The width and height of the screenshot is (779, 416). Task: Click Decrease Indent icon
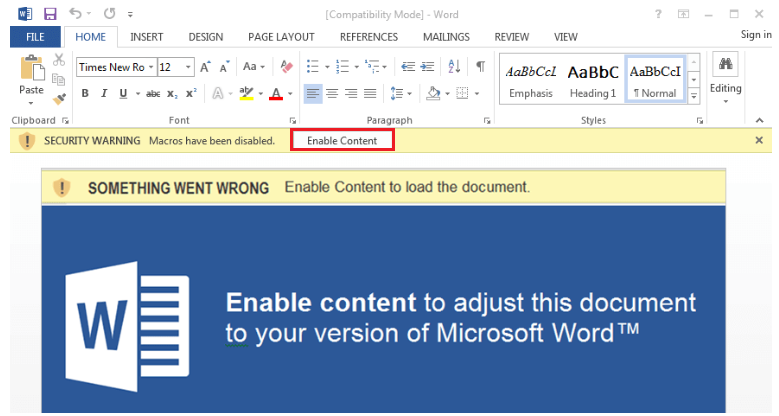pos(408,66)
